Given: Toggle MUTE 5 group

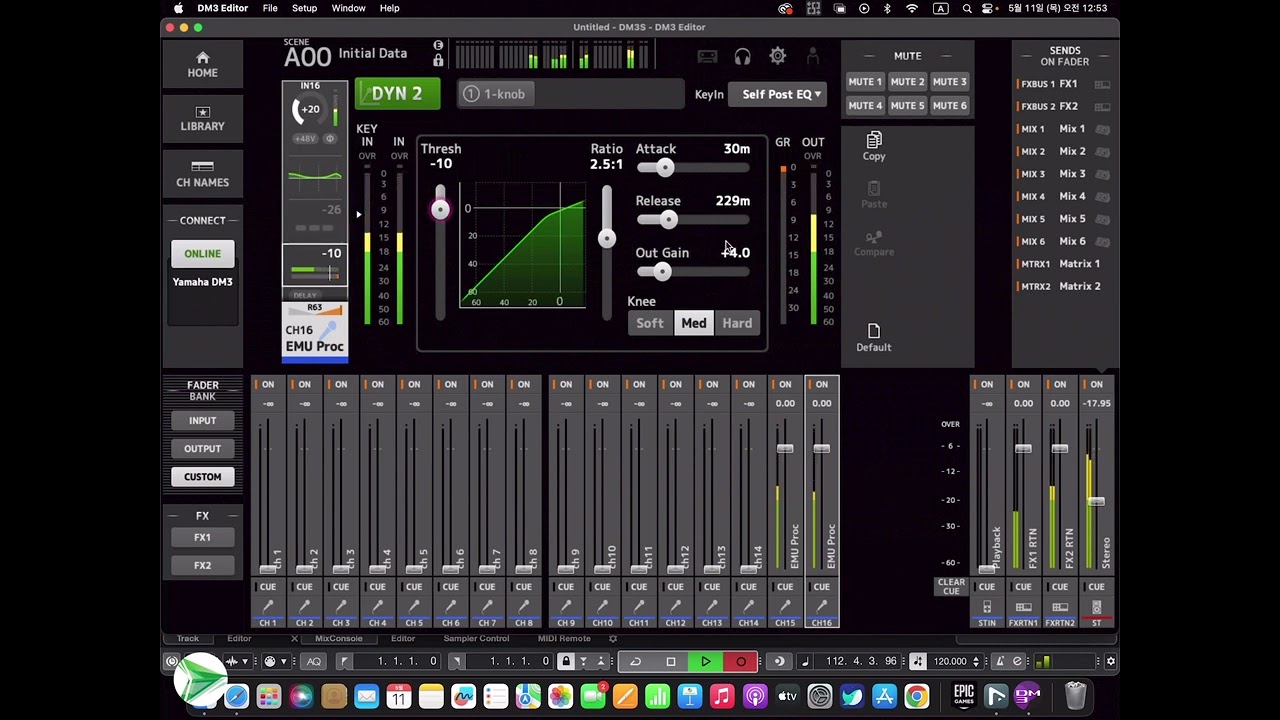Looking at the screenshot, I should pos(907,105).
